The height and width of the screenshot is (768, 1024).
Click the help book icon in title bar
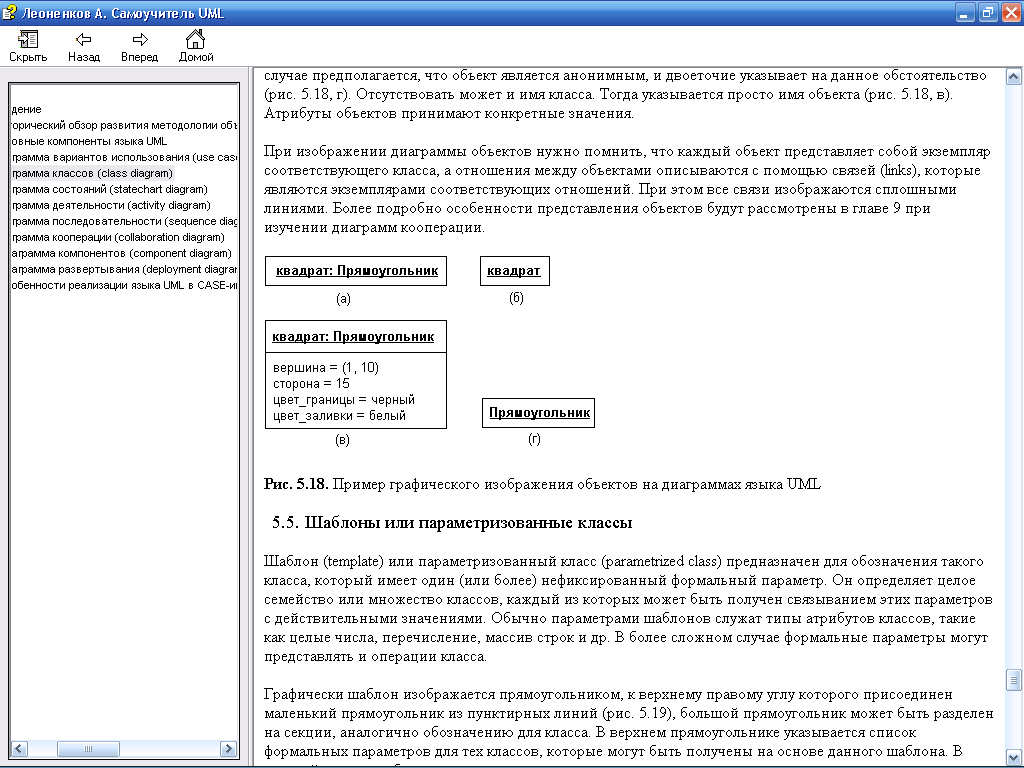pyautogui.click(x=9, y=12)
